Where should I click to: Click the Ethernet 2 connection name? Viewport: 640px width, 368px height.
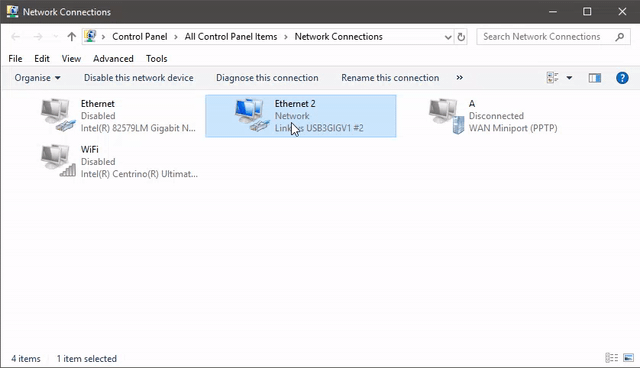(295, 104)
